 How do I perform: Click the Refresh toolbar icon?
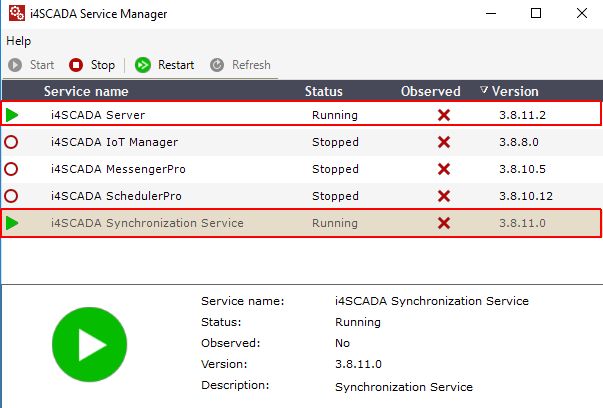217,65
